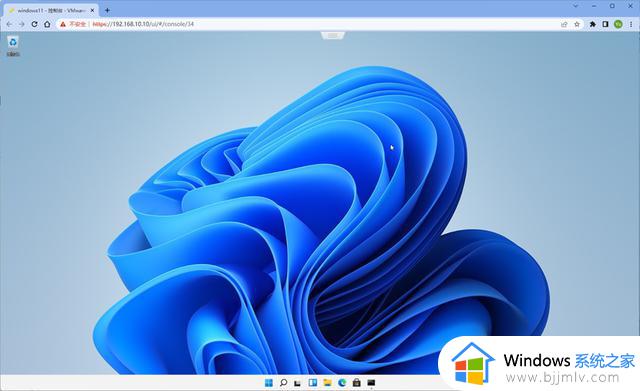
Task: Open the green profile avatar menu
Action: (x=618, y=24)
